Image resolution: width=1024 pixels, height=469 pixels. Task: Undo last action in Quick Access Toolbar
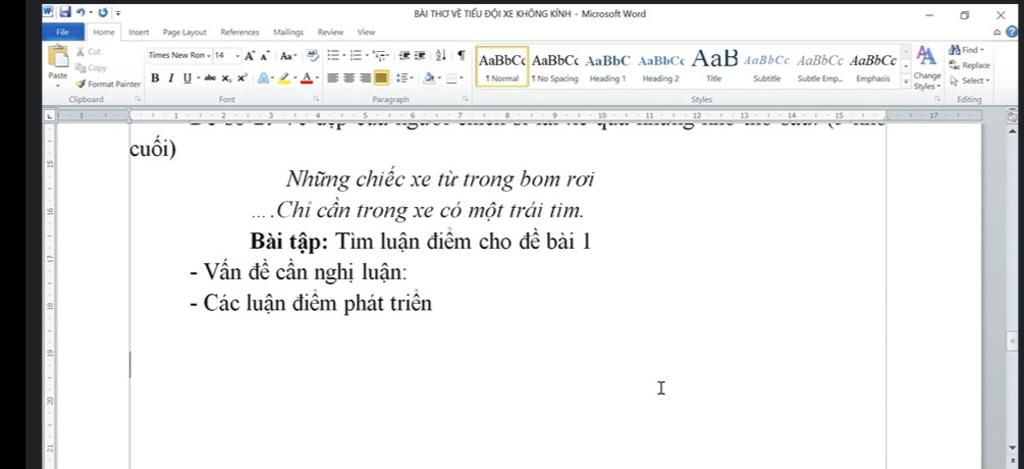click(x=80, y=12)
